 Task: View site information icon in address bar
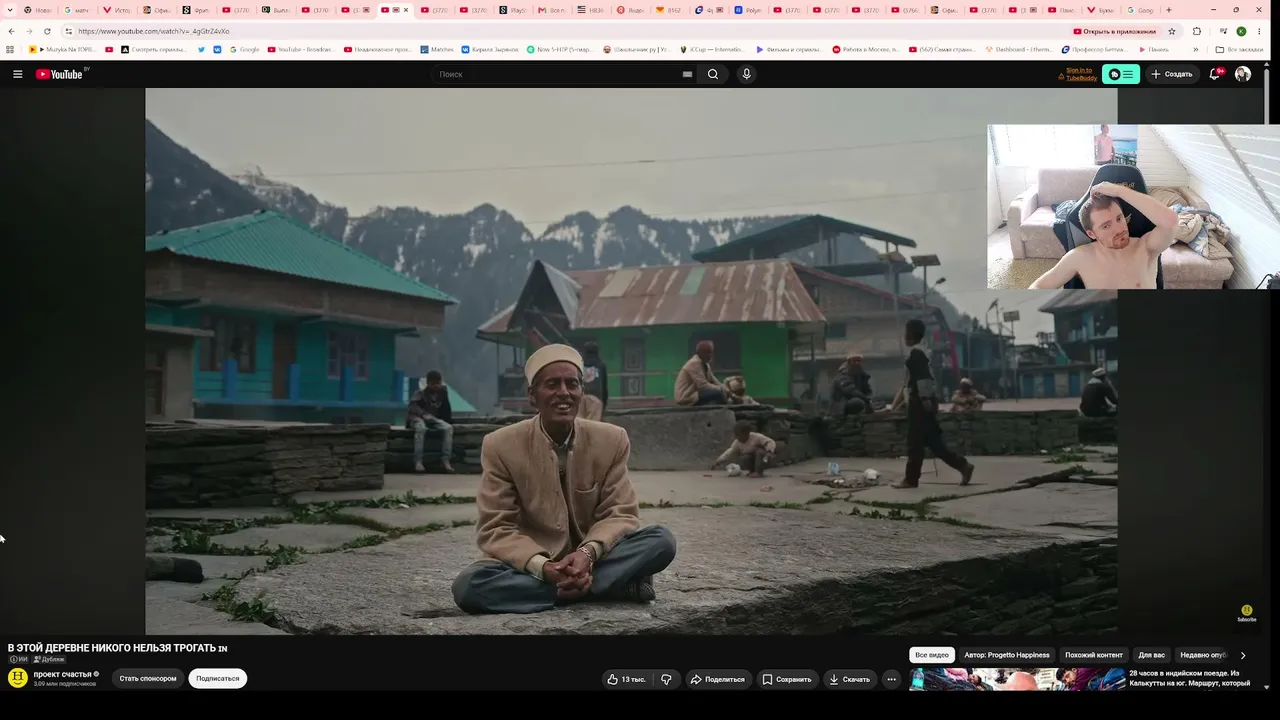68,31
